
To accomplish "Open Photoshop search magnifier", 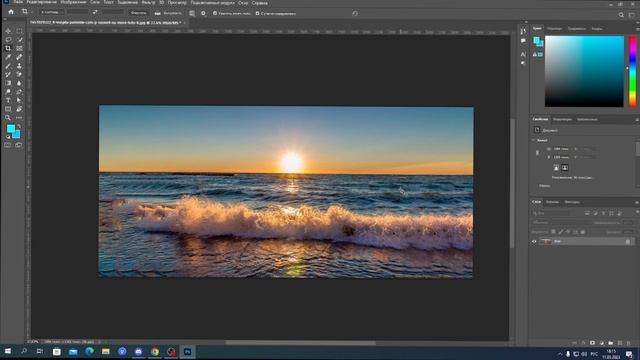I will point(621,15).
